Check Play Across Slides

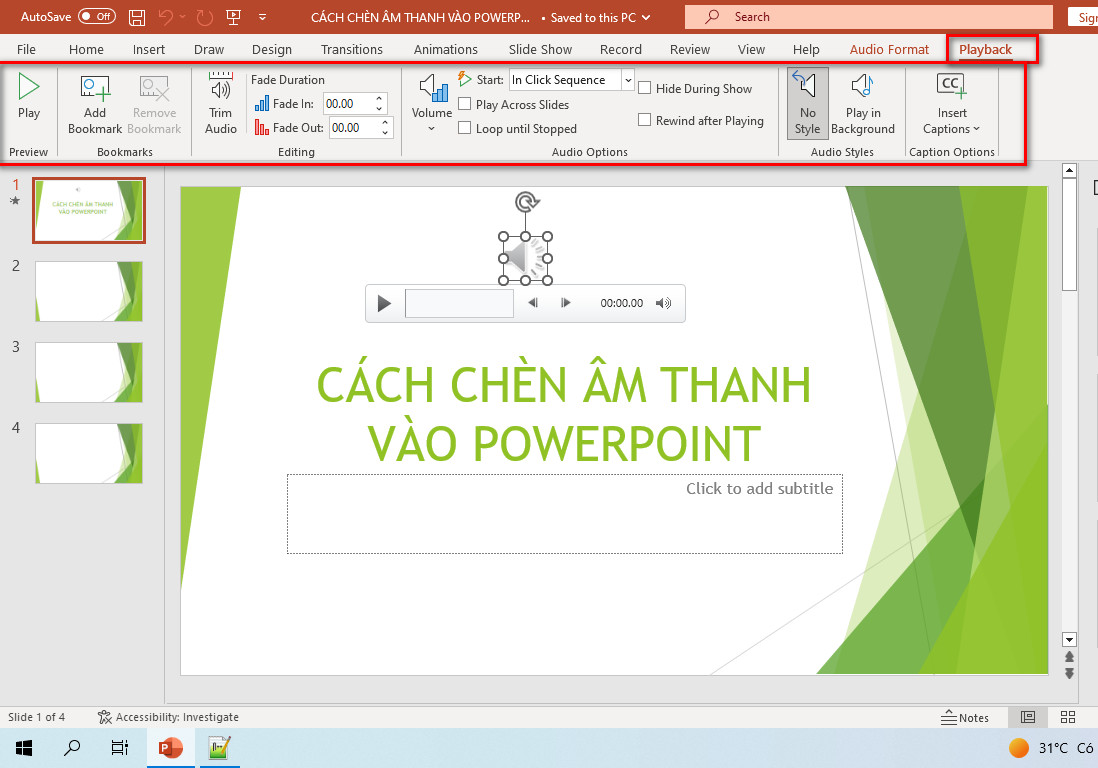point(464,104)
